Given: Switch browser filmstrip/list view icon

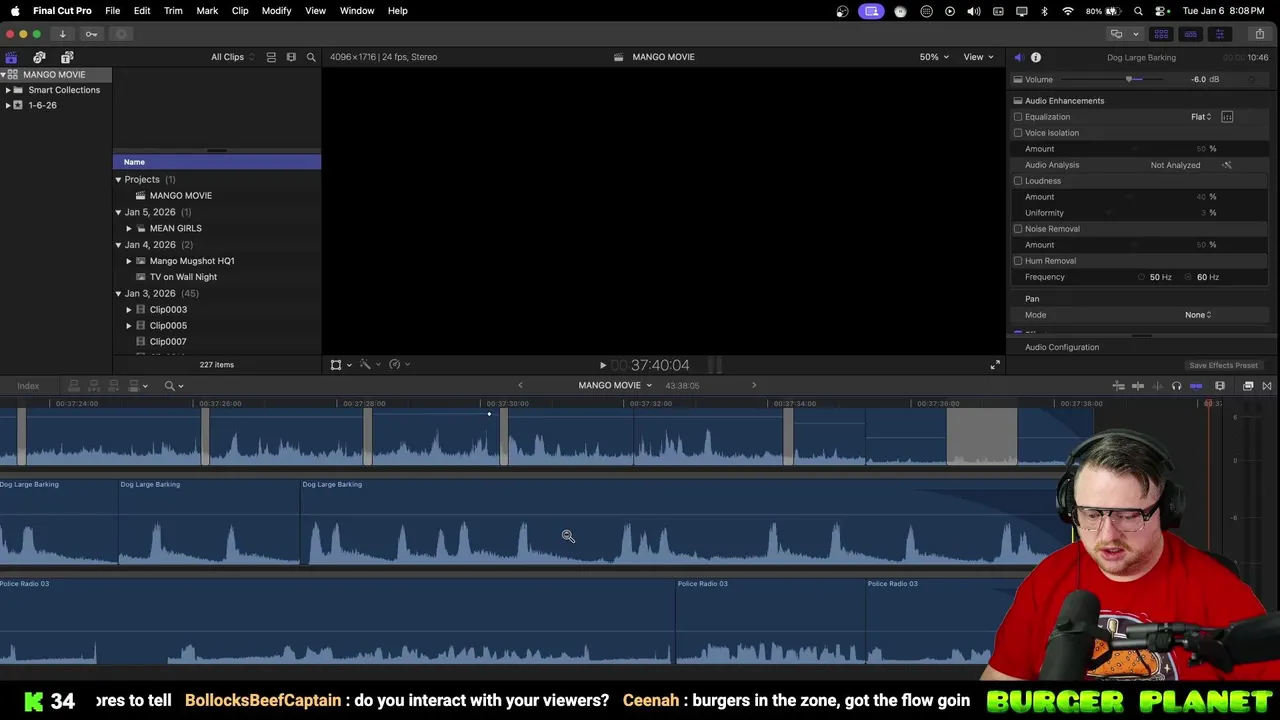Looking at the screenshot, I should coord(291,57).
